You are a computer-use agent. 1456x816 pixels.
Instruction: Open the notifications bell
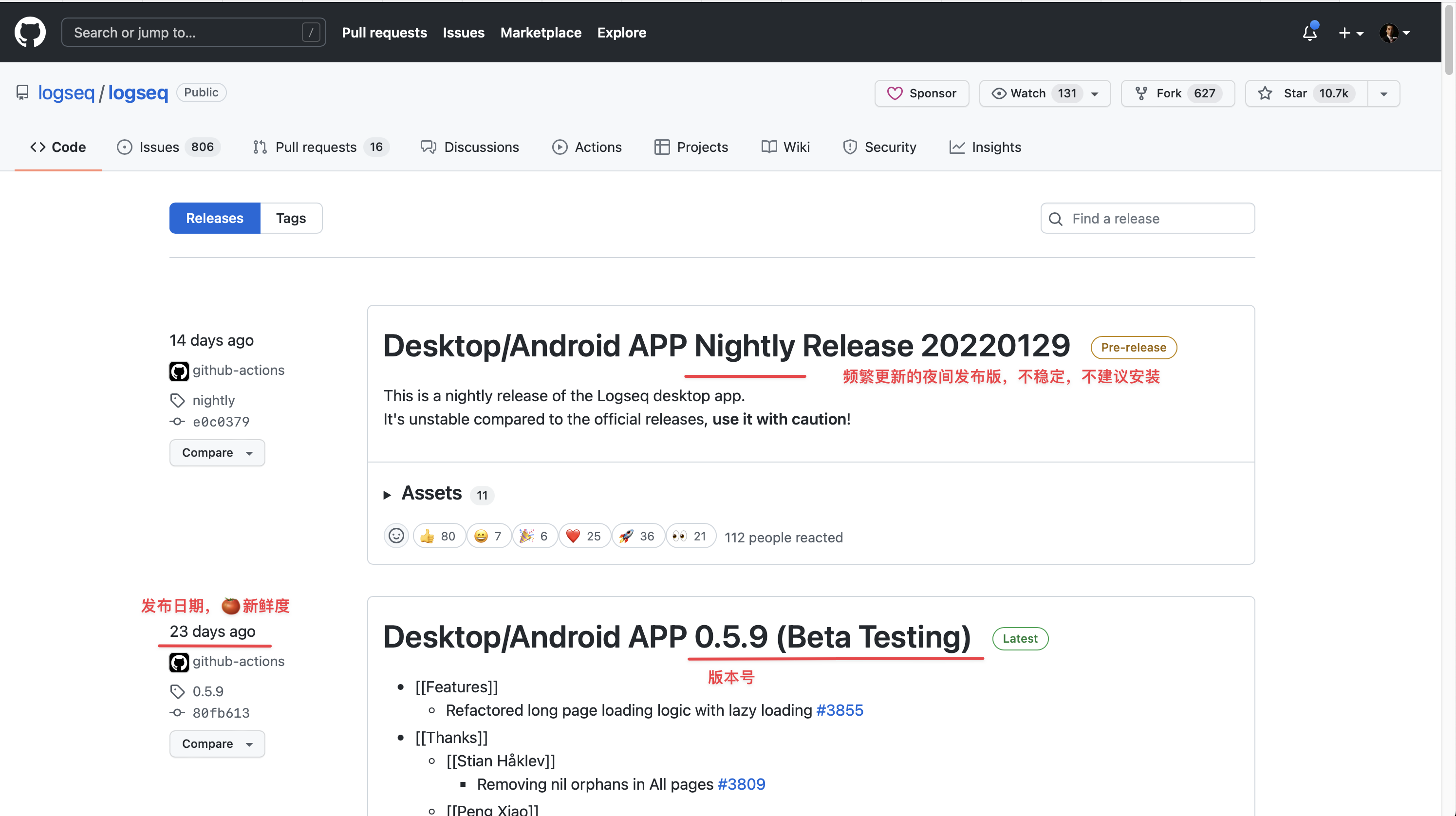[1309, 32]
